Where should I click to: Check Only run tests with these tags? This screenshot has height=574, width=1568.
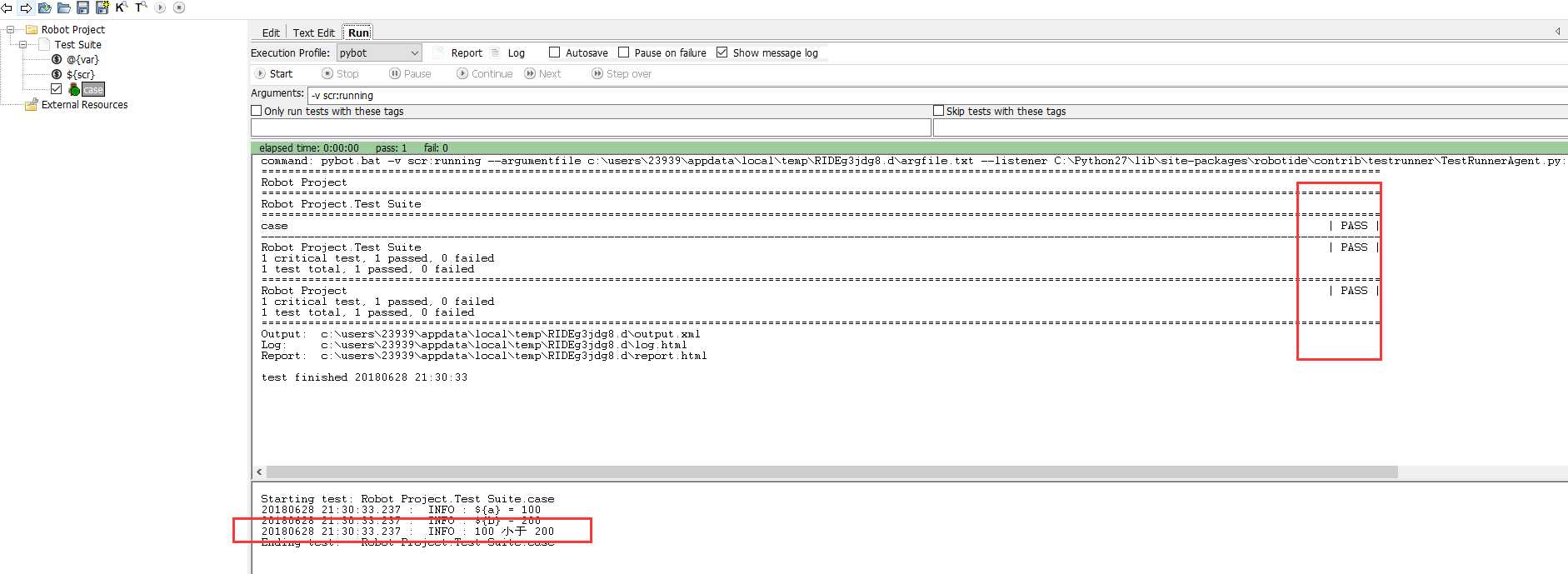pyautogui.click(x=257, y=111)
